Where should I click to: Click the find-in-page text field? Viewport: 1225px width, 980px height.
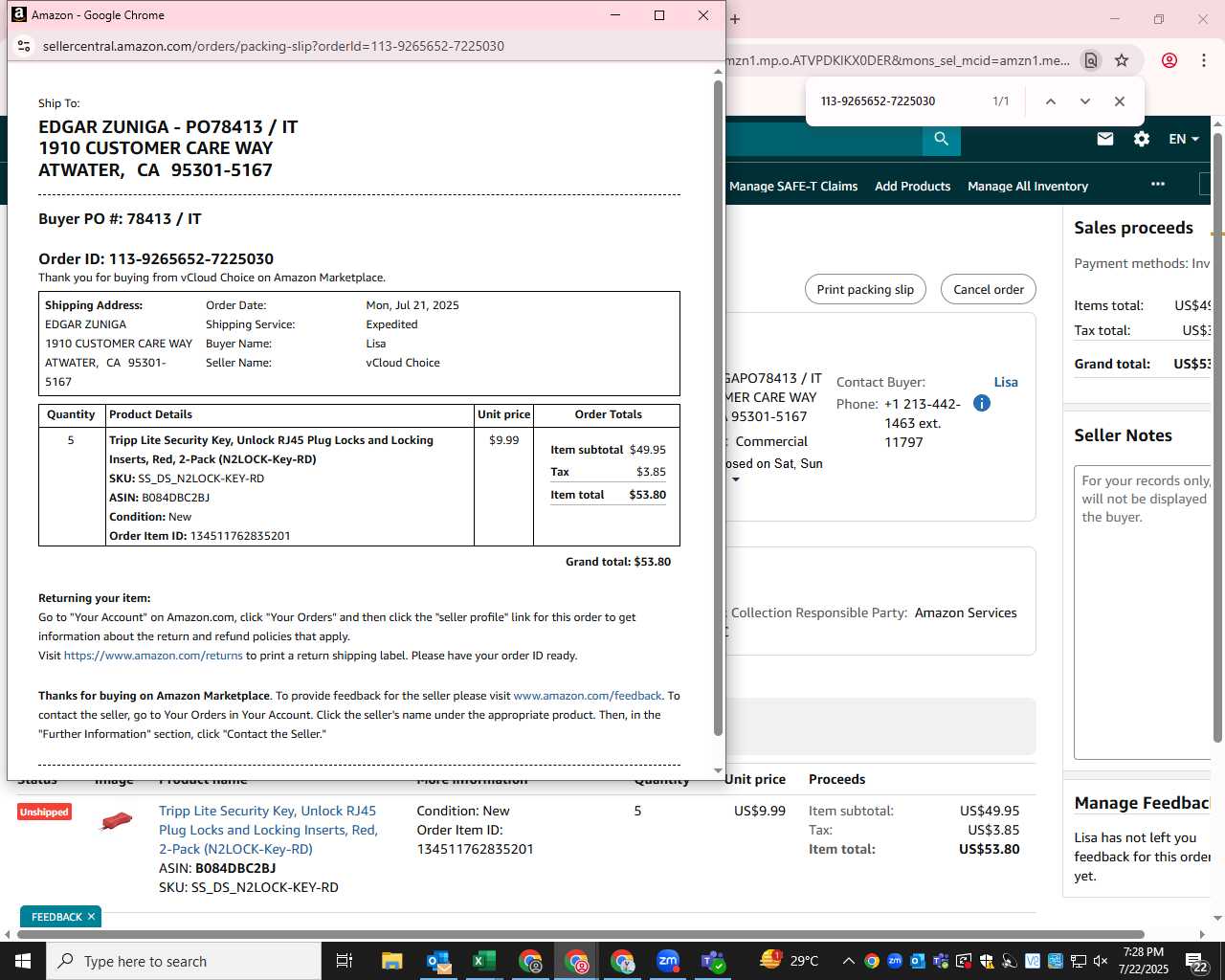click(x=900, y=101)
